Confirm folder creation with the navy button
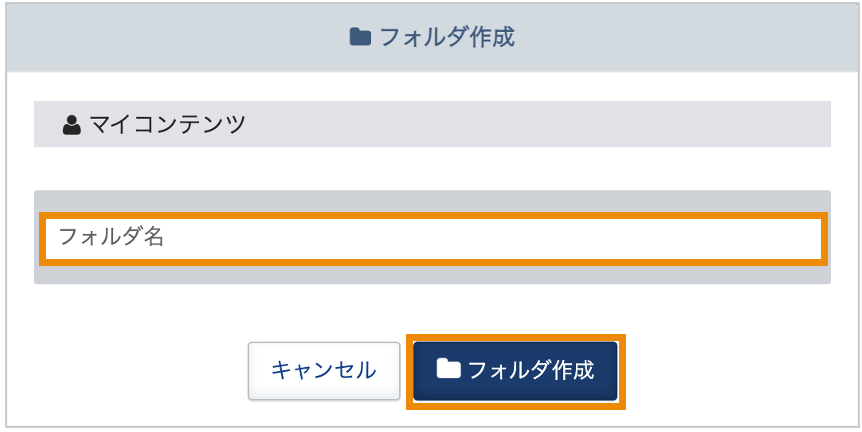Image resolution: width=862 pixels, height=432 pixels. (x=515, y=371)
